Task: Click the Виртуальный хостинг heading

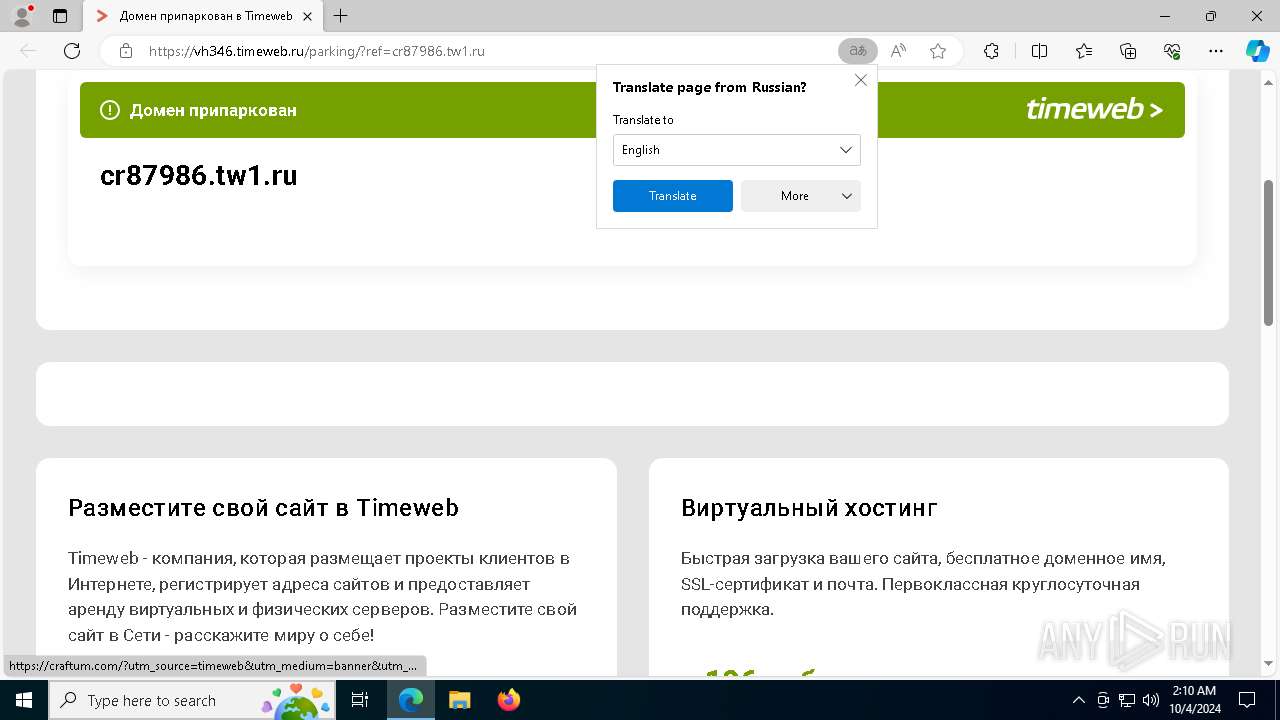Action: pos(809,508)
